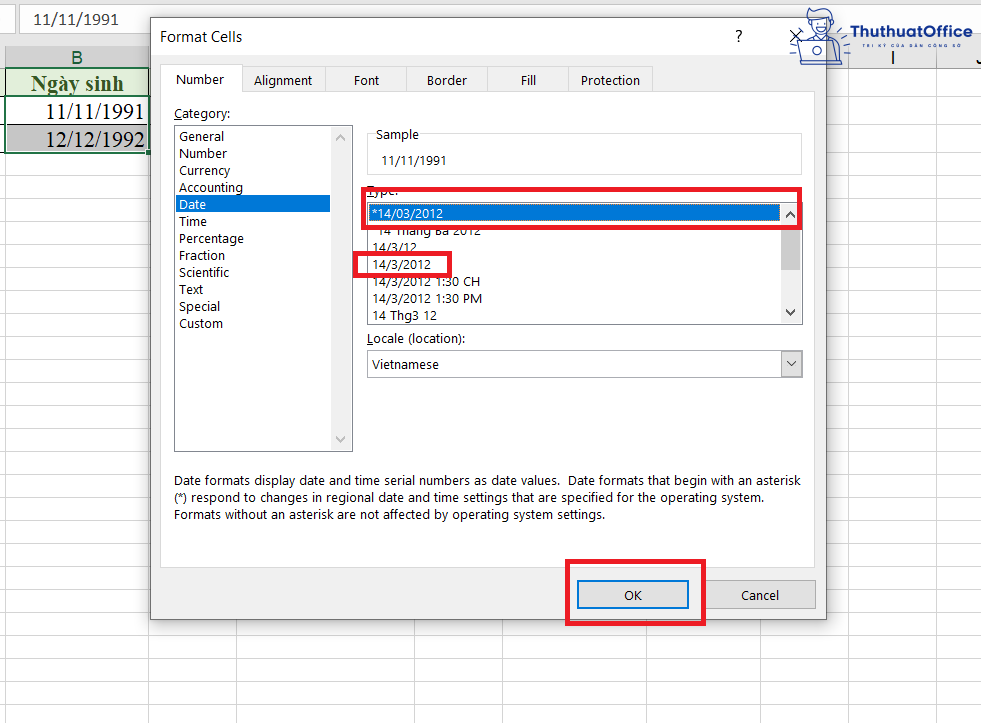Close the Format Cells dialog with the X
Viewport: 981px width, 723px height.
[796, 35]
